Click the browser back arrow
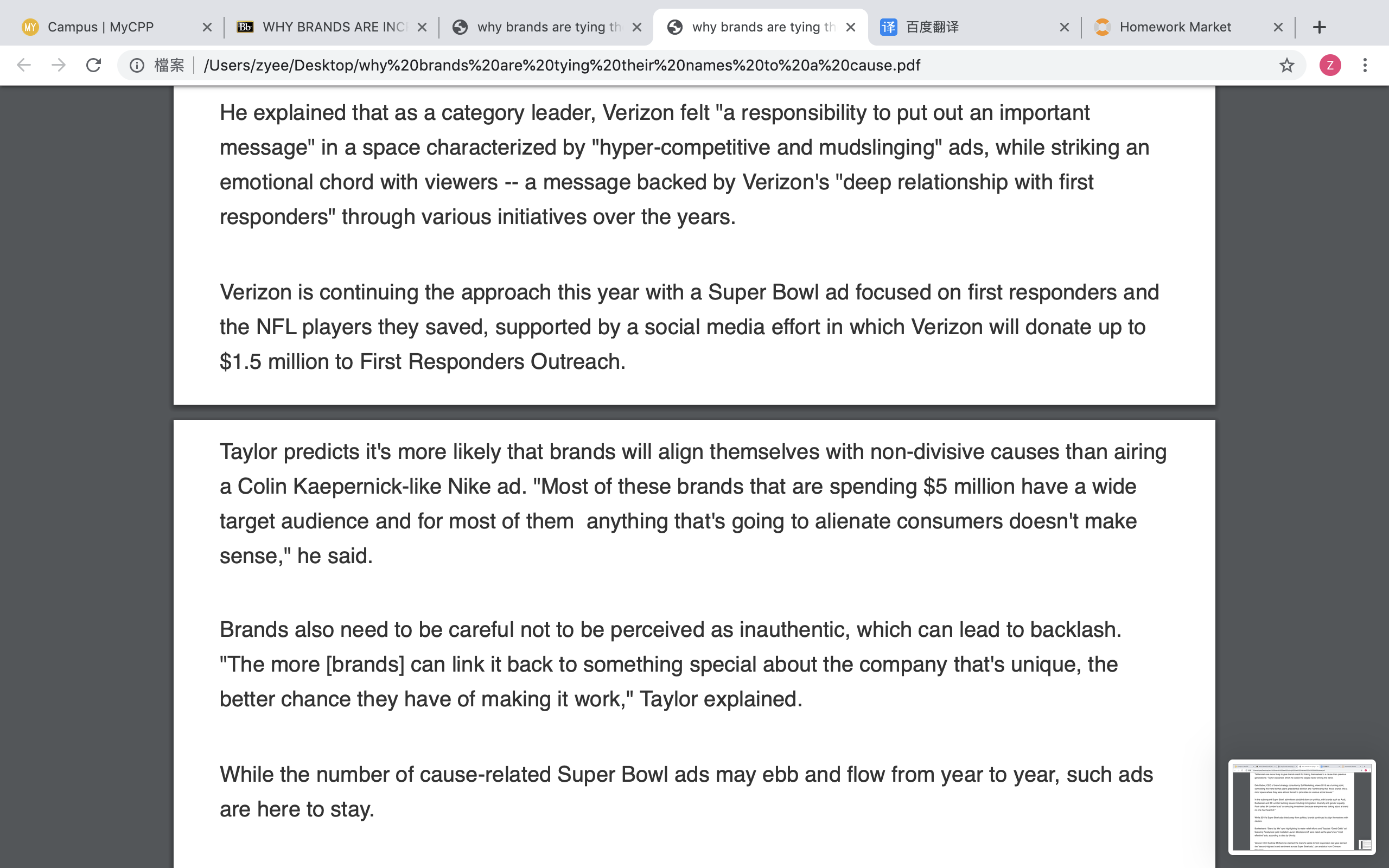 click(x=23, y=65)
